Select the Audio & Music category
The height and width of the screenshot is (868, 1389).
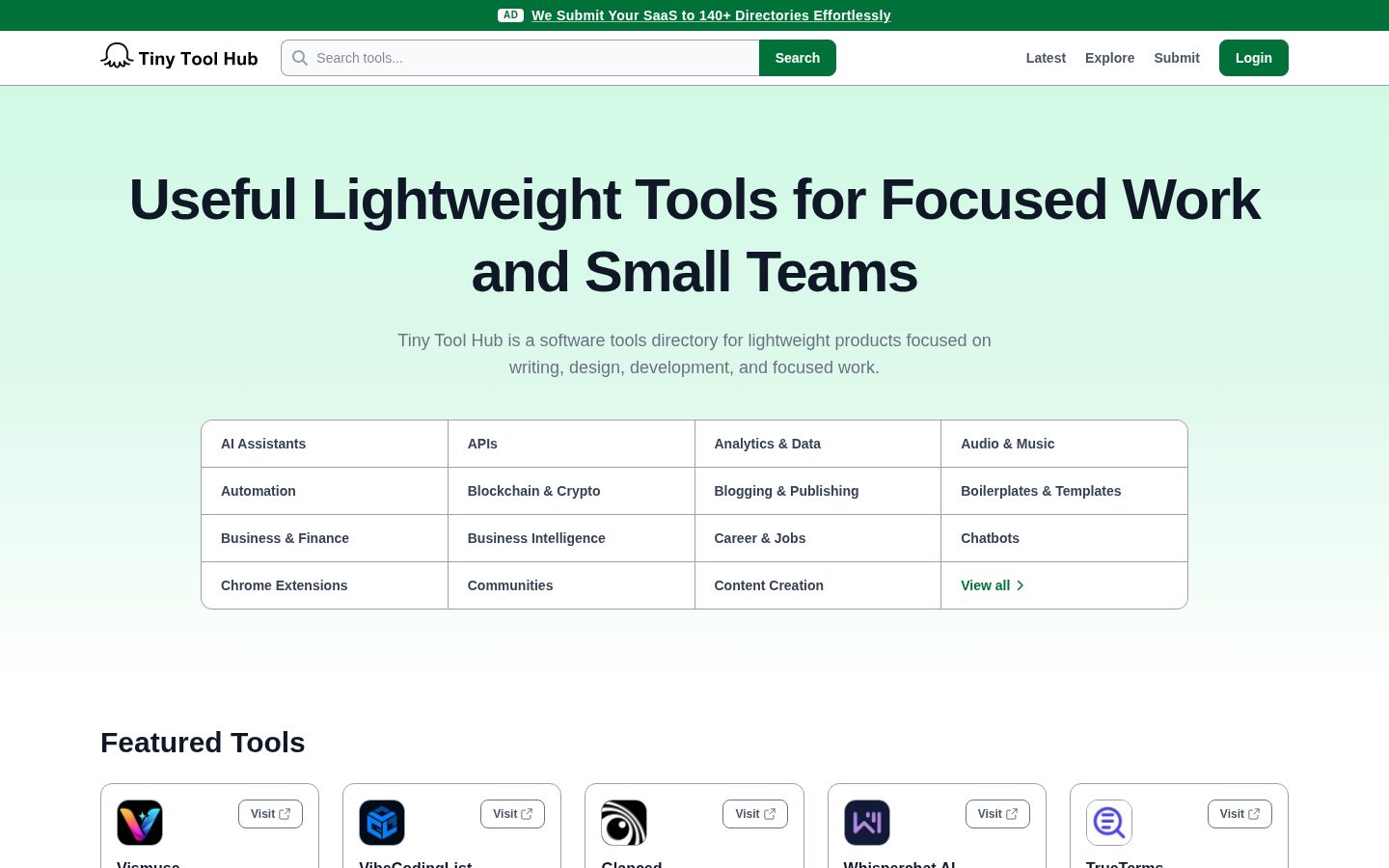click(x=1064, y=444)
